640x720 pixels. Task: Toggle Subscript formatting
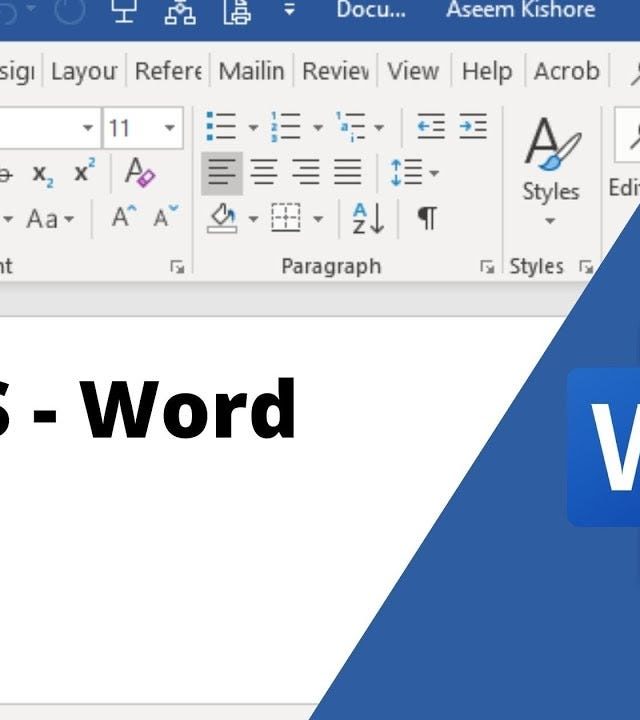(x=43, y=174)
